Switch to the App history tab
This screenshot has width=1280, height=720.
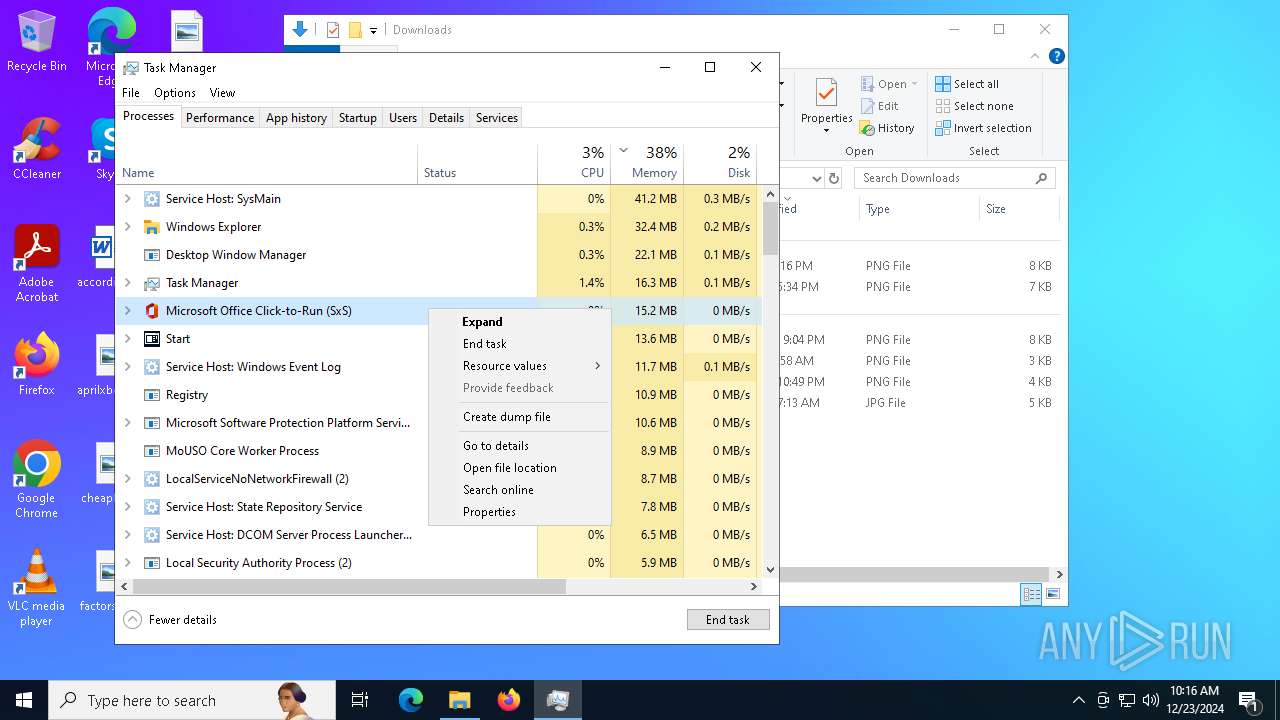click(x=296, y=118)
